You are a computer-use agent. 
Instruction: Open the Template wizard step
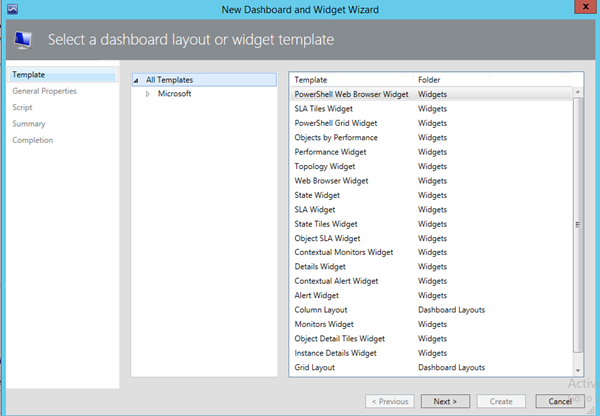point(28,75)
